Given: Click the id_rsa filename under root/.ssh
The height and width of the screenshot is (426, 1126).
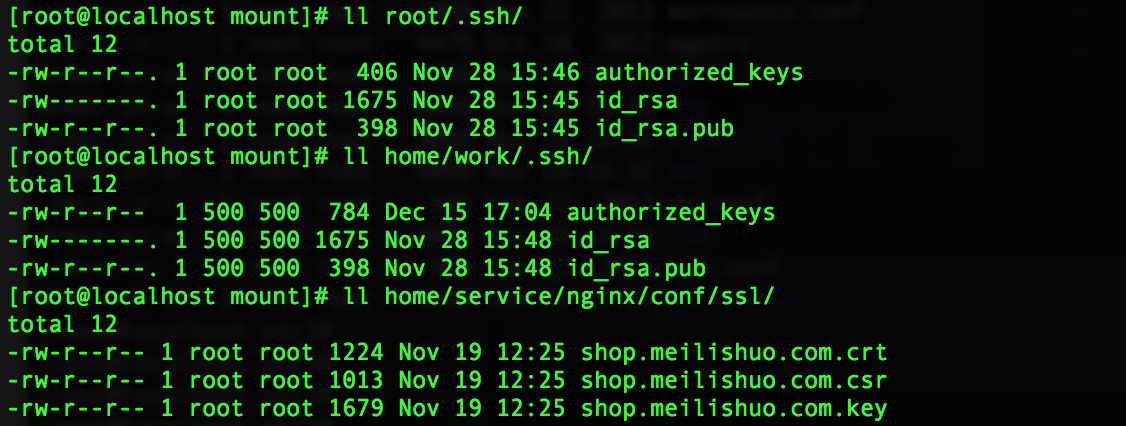Looking at the screenshot, I should click(636, 101).
